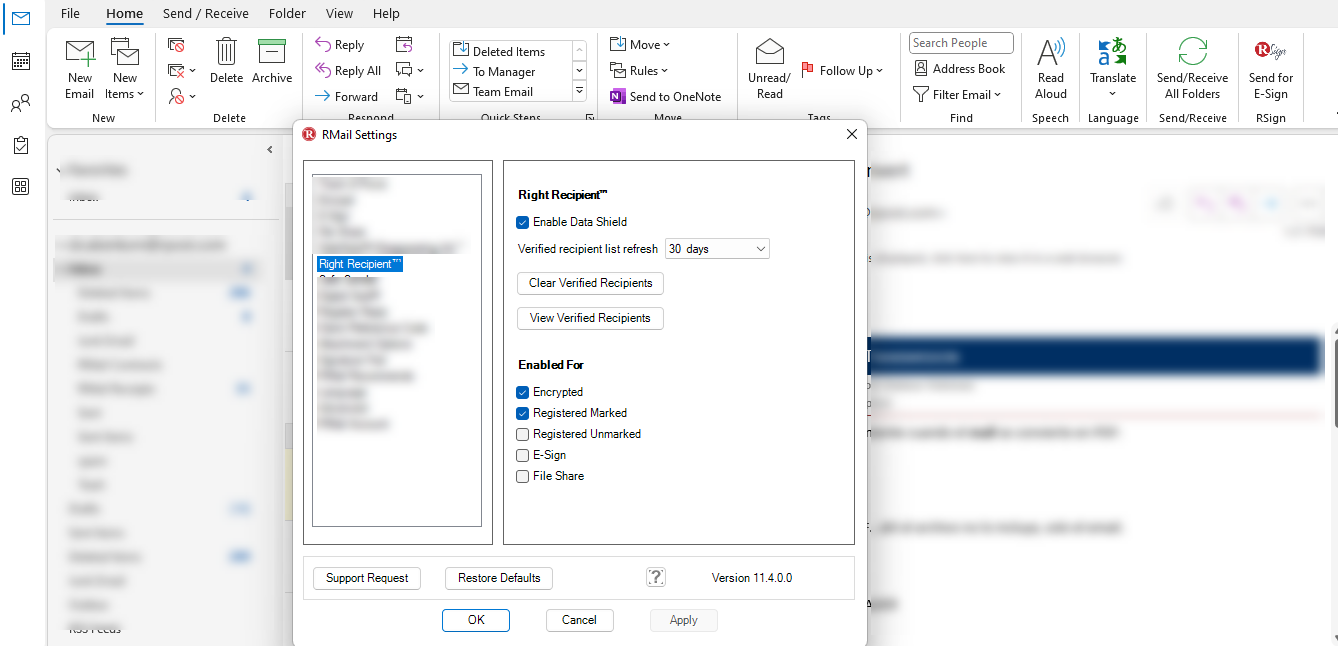Viewport: 1338px width, 646px height.
Task: Uncheck the Encrypted checkbox
Action: point(522,392)
